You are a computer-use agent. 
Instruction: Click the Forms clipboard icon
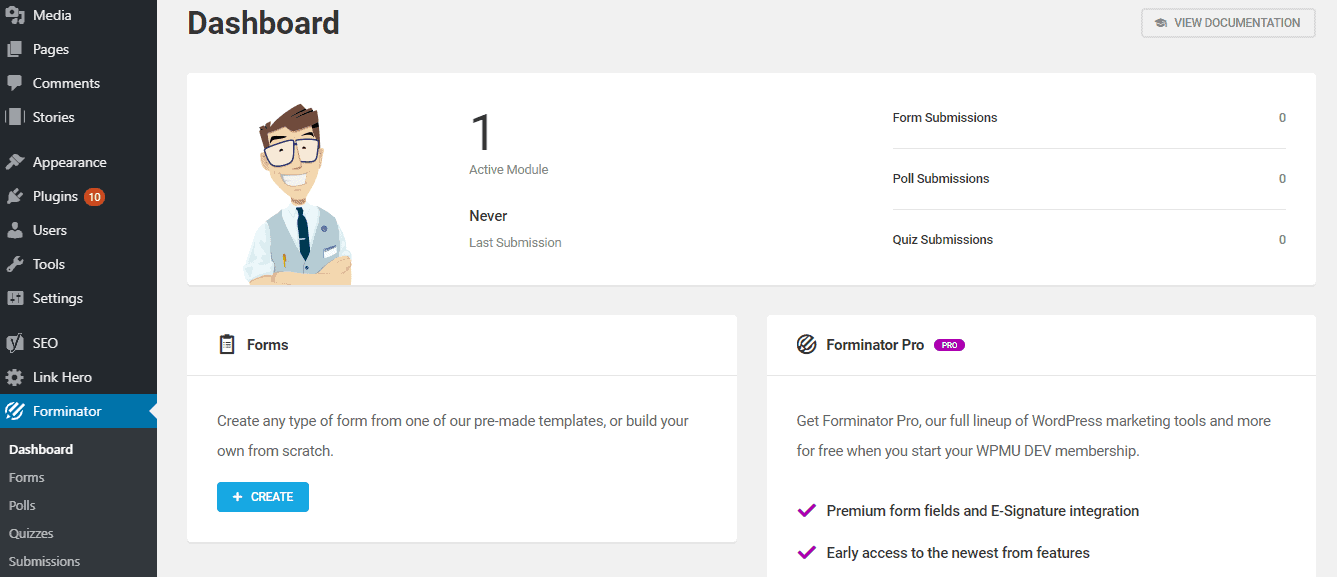pyautogui.click(x=227, y=344)
